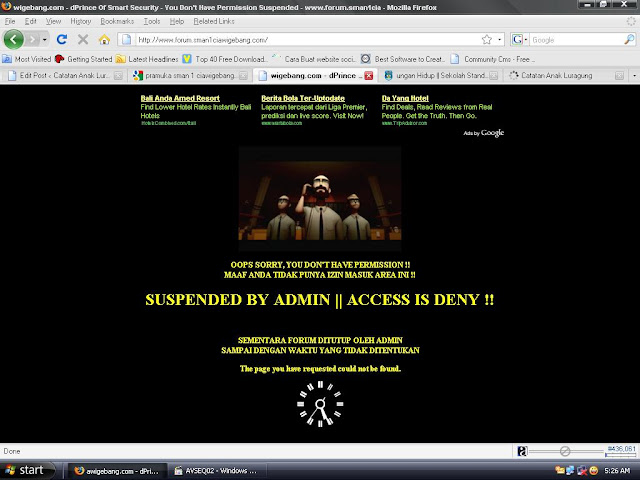The image size is (640, 480).
Task: Open the Getting Started bookmark
Action: [x=84, y=59]
